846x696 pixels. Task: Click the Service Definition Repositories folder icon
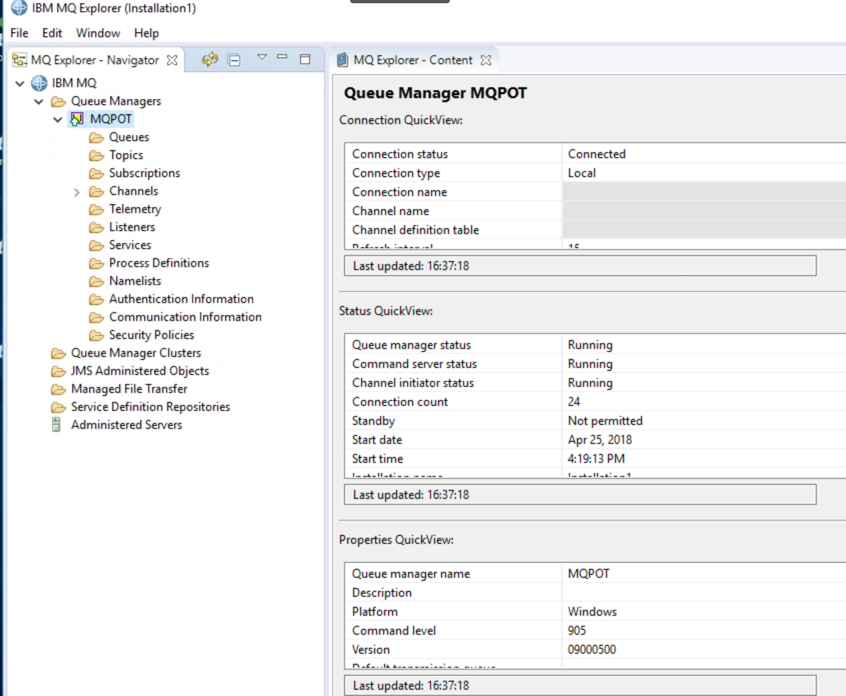click(58, 407)
